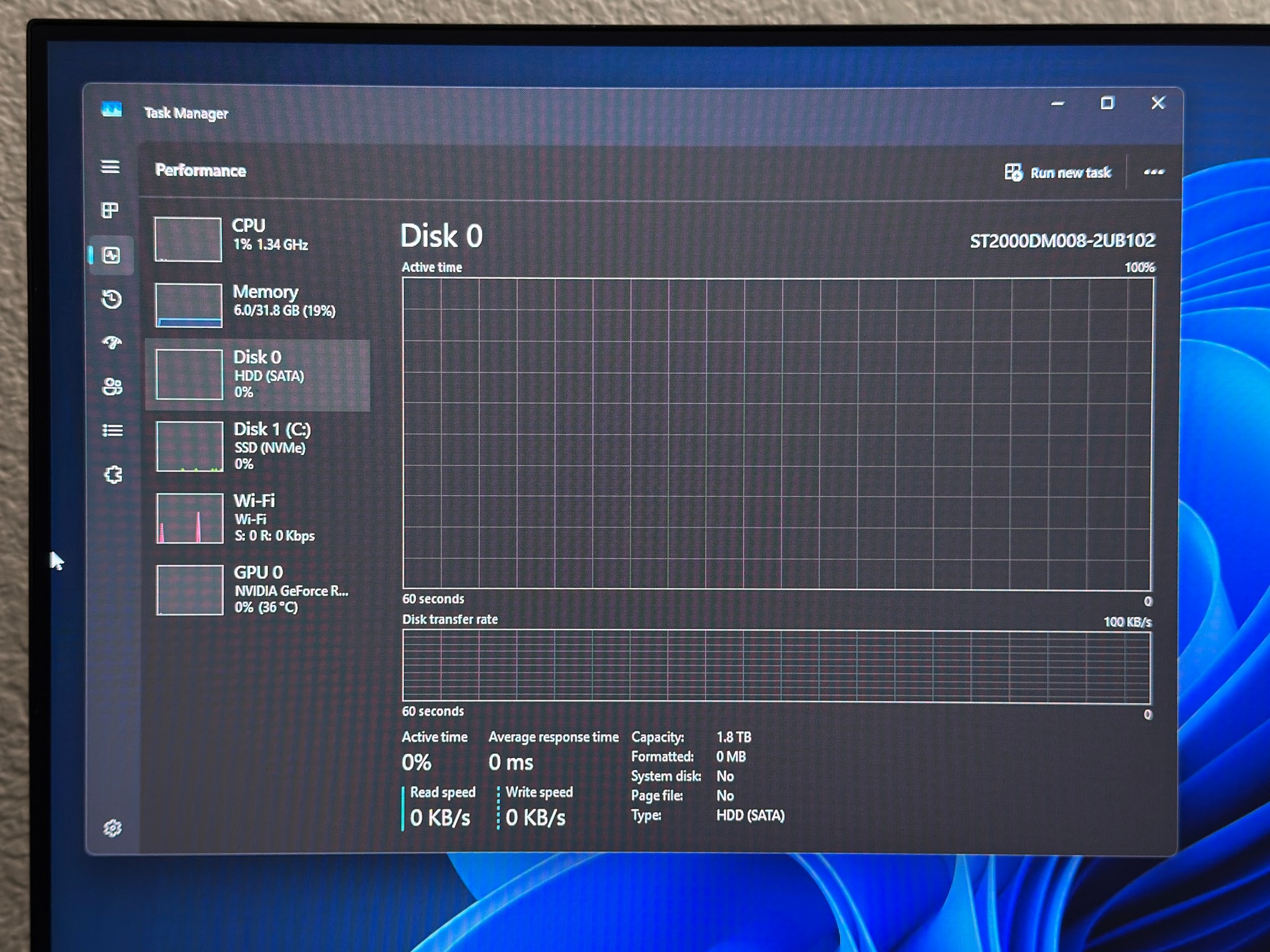
Task: Click the Active time graph area
Action: 777,433
